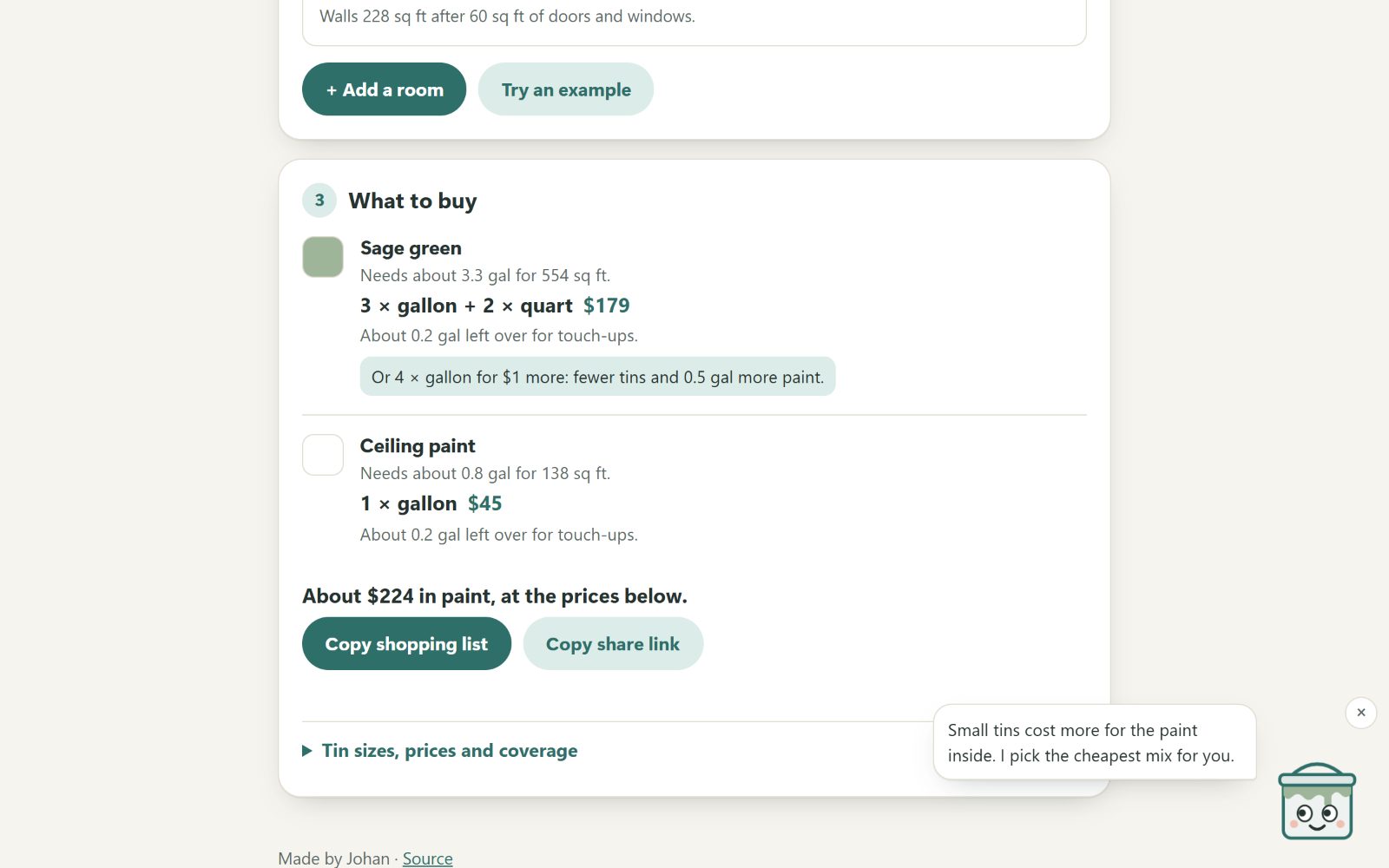Click the white Ceiling paint swatch
This screenshot has height=868, width=1389.
323,455
